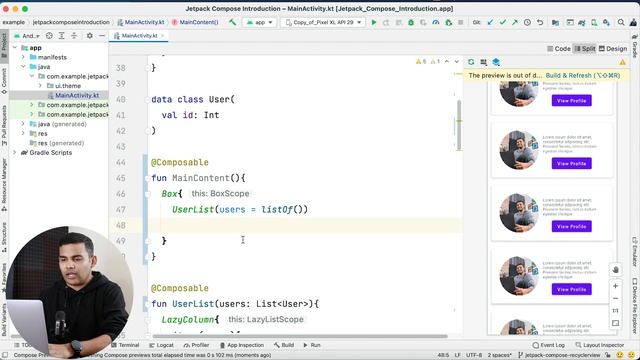
Task: Expand java (generated) folder
Action: (23, 124)
